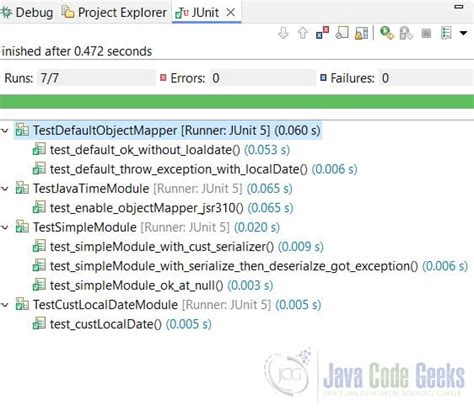474x411 pixels.
Task: Select test_simpleModule_with_serialize_then_deserialze_got_exception() test
Action: pos(250,266)
